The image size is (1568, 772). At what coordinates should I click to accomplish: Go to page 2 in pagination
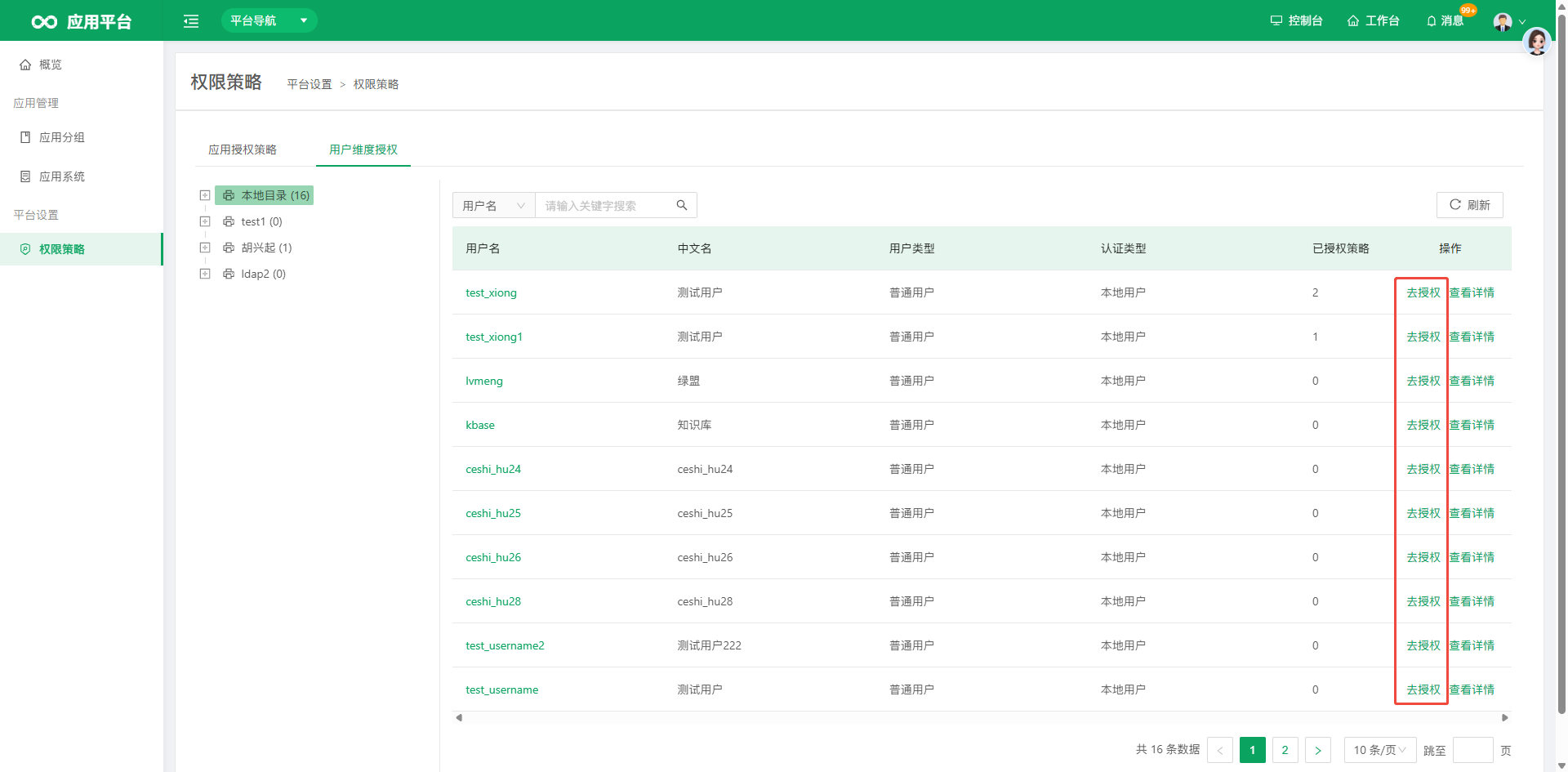click(1285, 750)
